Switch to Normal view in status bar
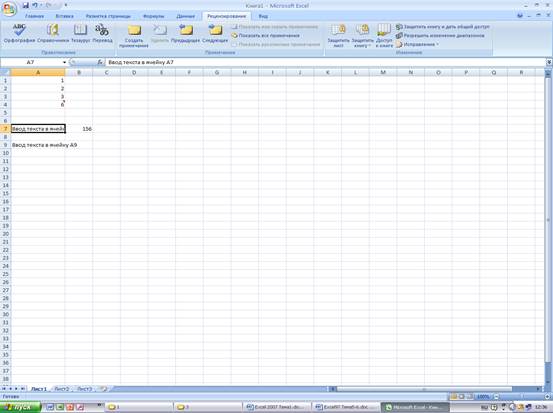 point(453,397)
